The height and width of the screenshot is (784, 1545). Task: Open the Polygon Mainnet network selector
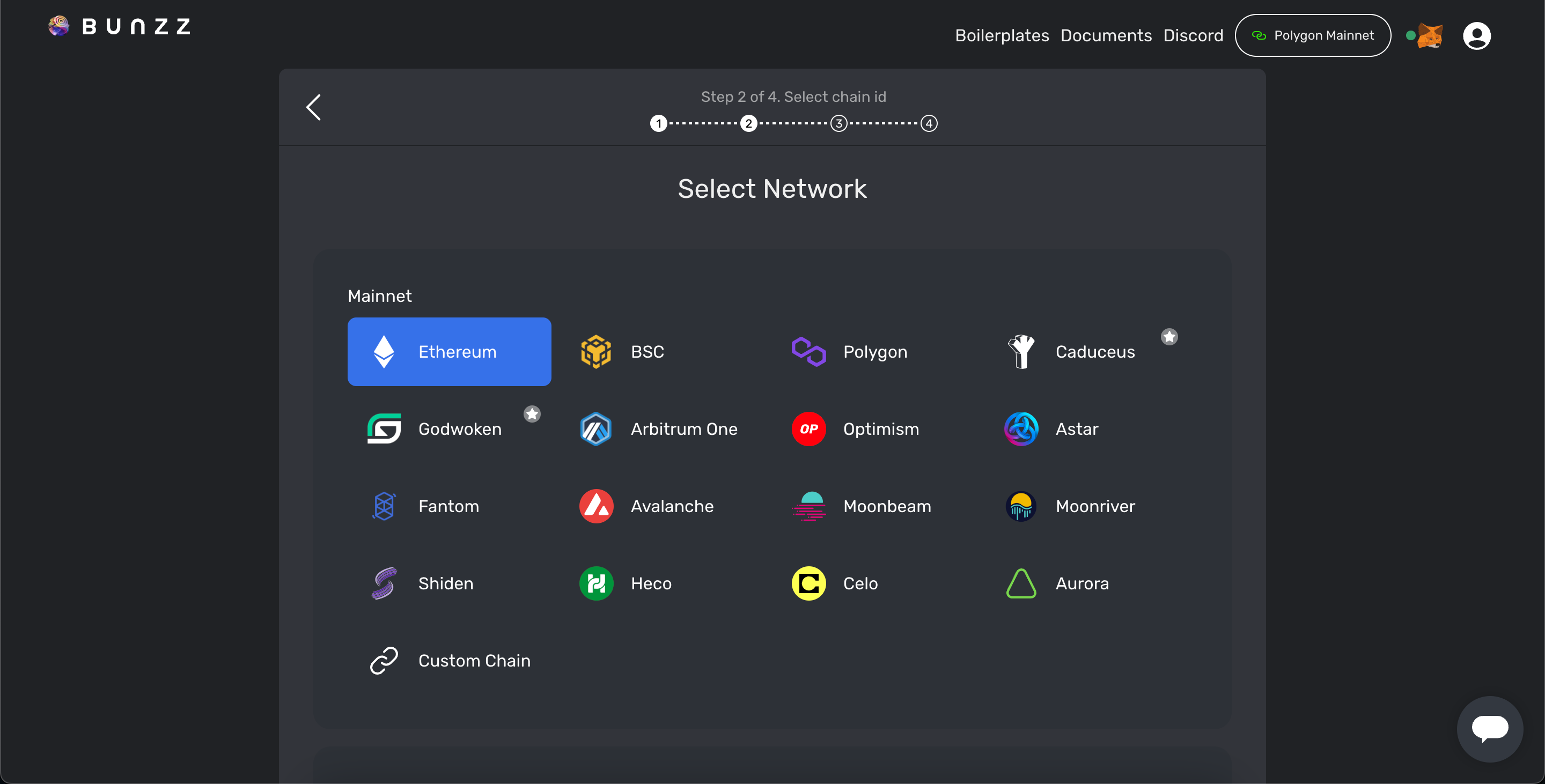[1312, 36]
